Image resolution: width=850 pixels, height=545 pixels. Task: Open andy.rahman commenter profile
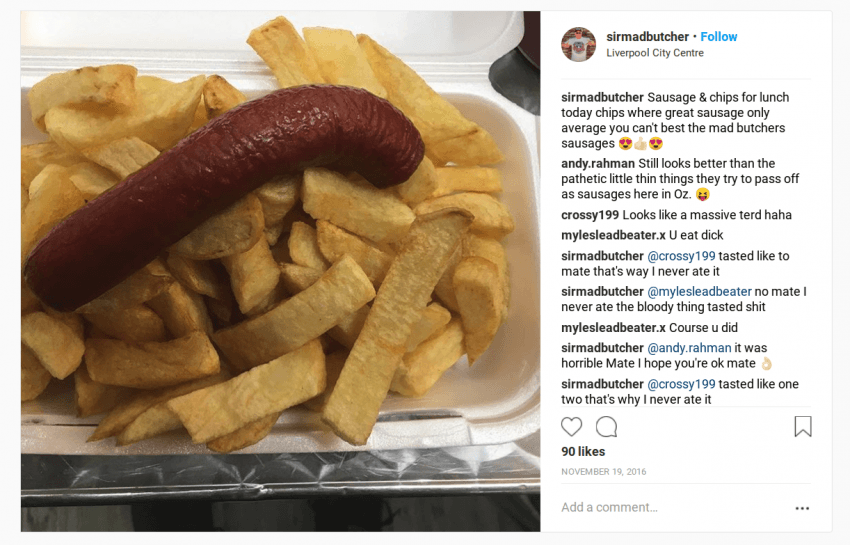[598, 163]
